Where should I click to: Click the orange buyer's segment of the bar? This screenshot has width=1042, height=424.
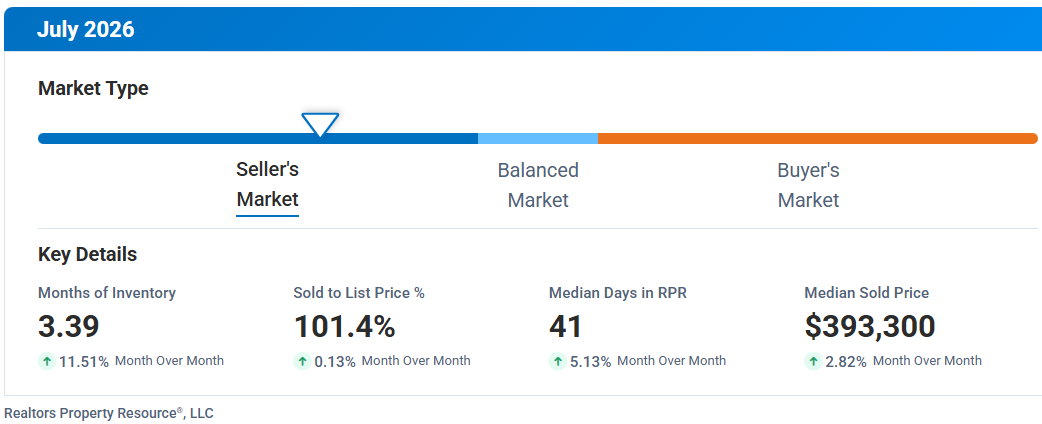pyautogui.click(x=817, y=138)
